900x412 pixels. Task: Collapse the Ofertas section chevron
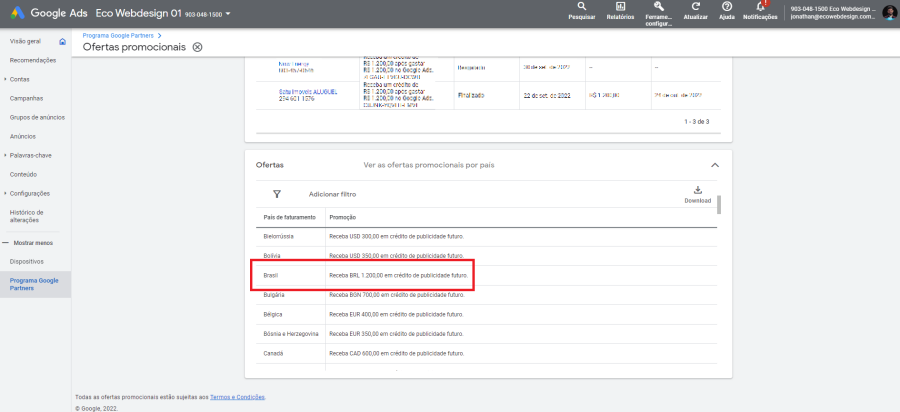[x=715, y=165]
